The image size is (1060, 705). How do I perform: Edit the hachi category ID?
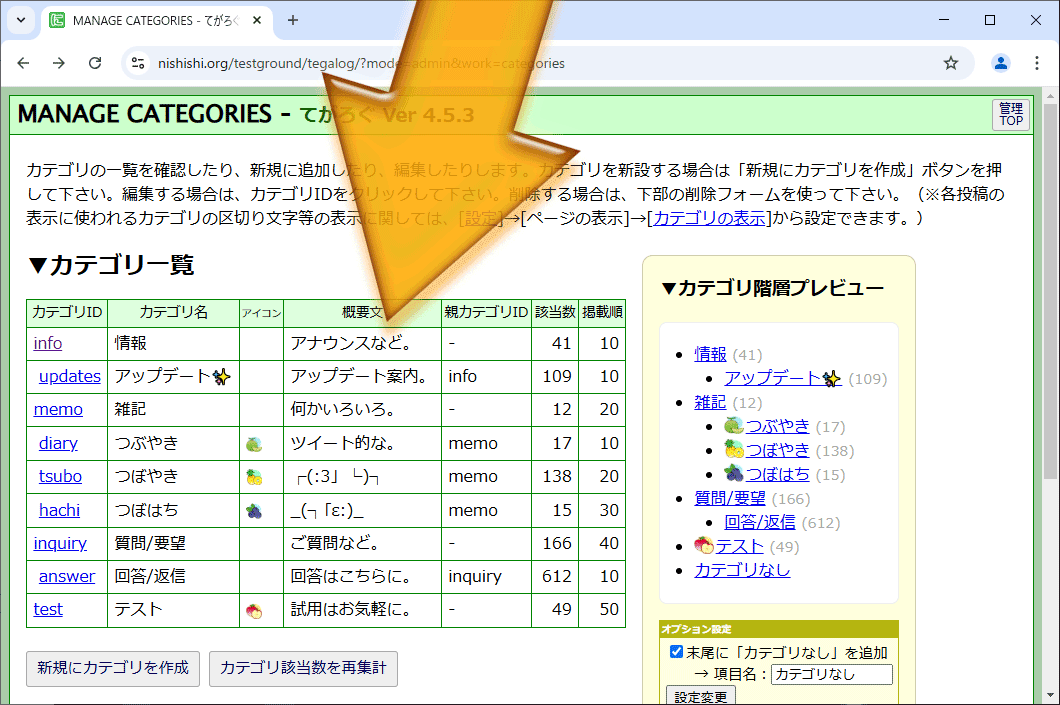tap(59, 510)
